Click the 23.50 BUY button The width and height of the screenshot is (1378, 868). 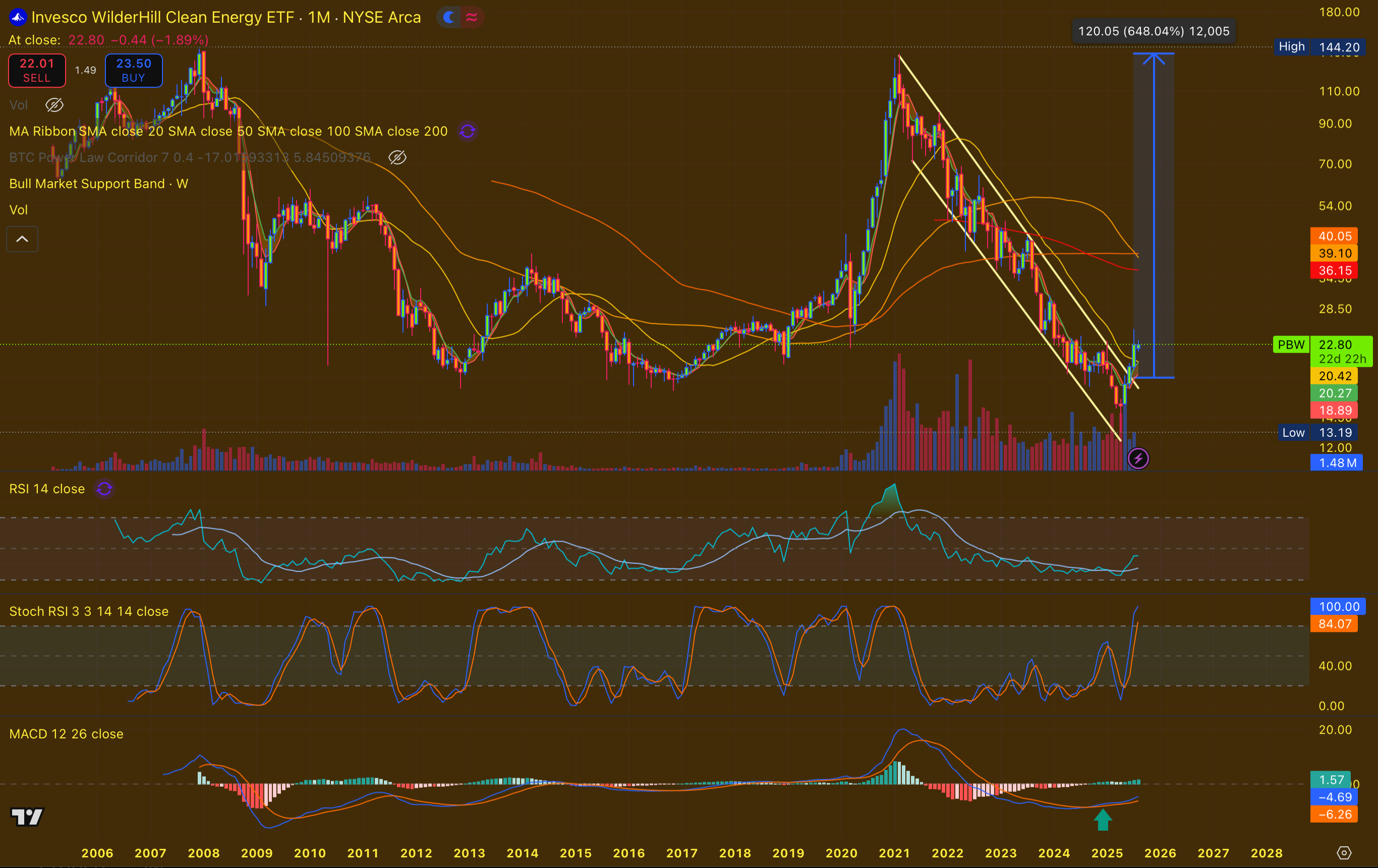[133, 71]
